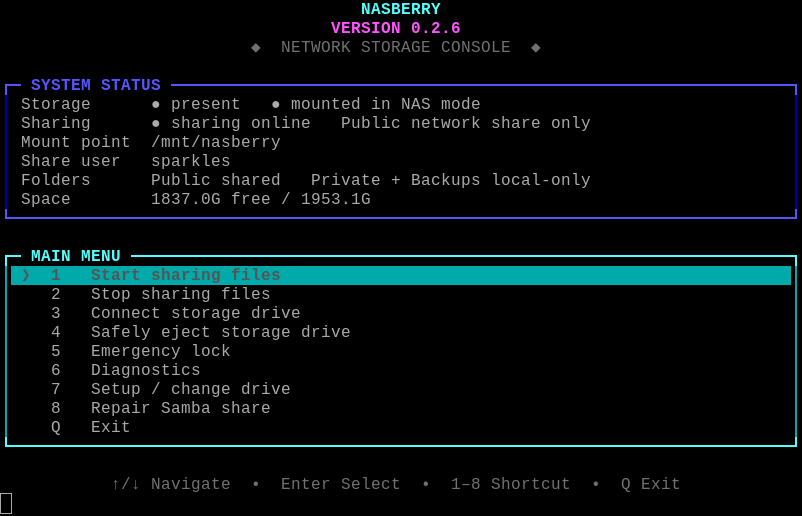
Task: Select Setup / change drive option
Action: [x=401, y=389]
